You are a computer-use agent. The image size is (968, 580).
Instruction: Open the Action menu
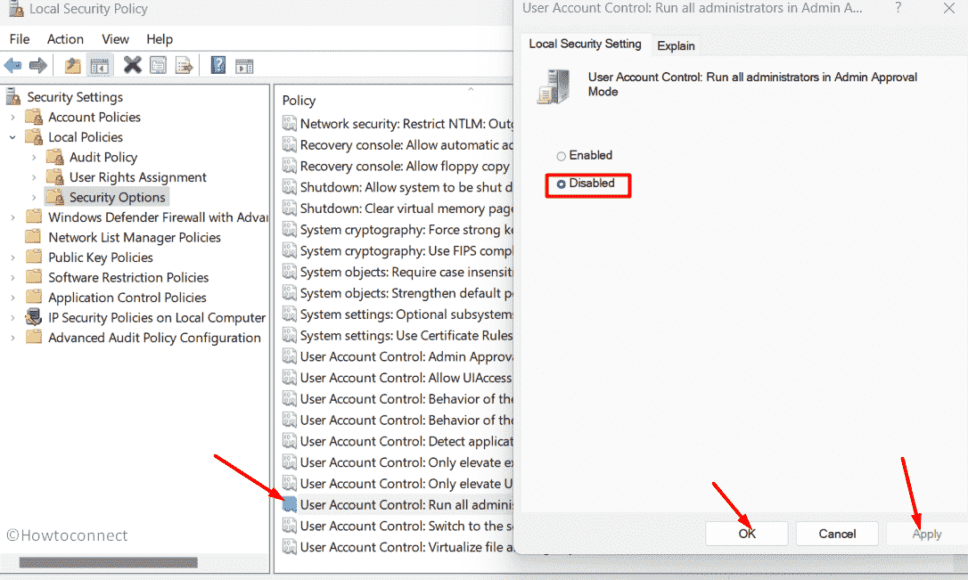(65, 39)
